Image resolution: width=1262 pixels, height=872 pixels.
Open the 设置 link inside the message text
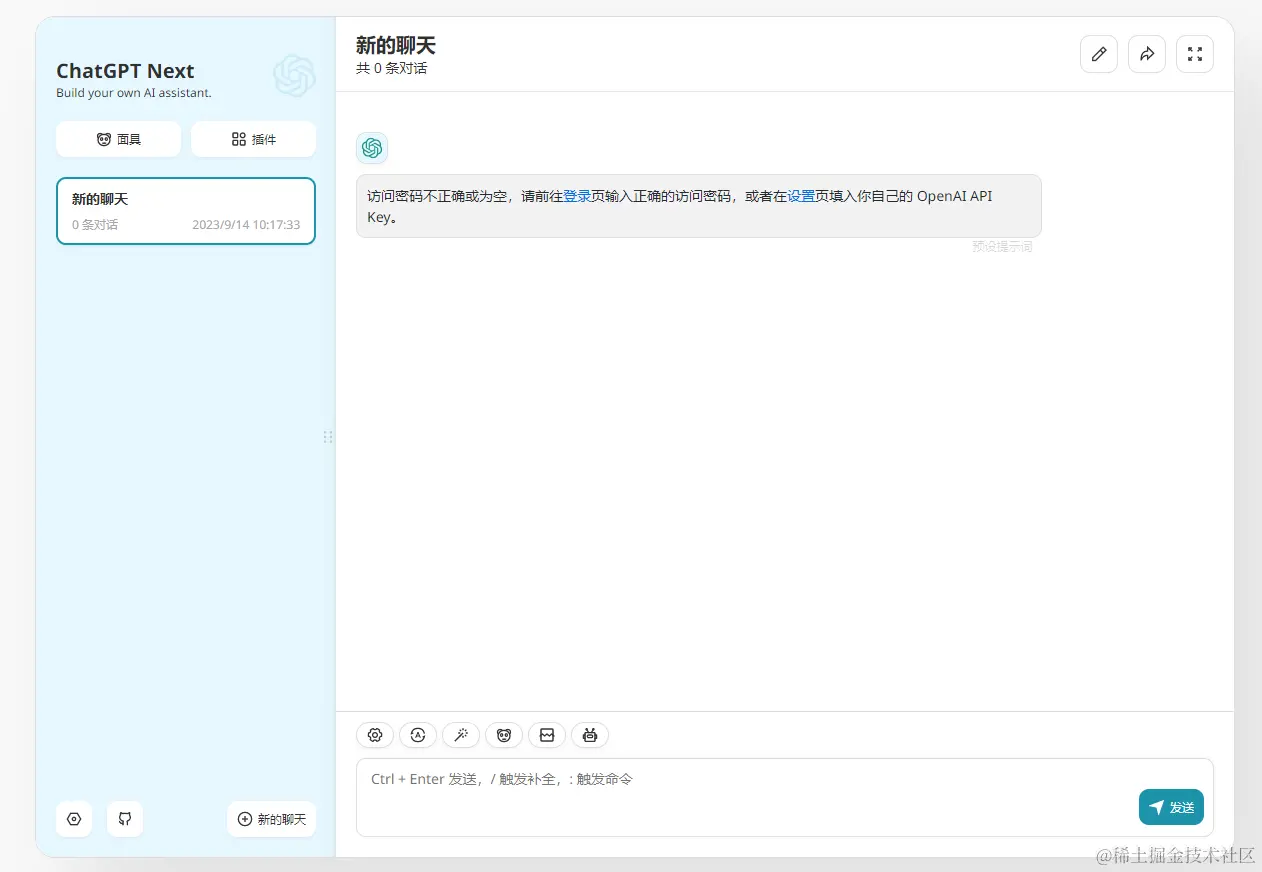point(801,196)
